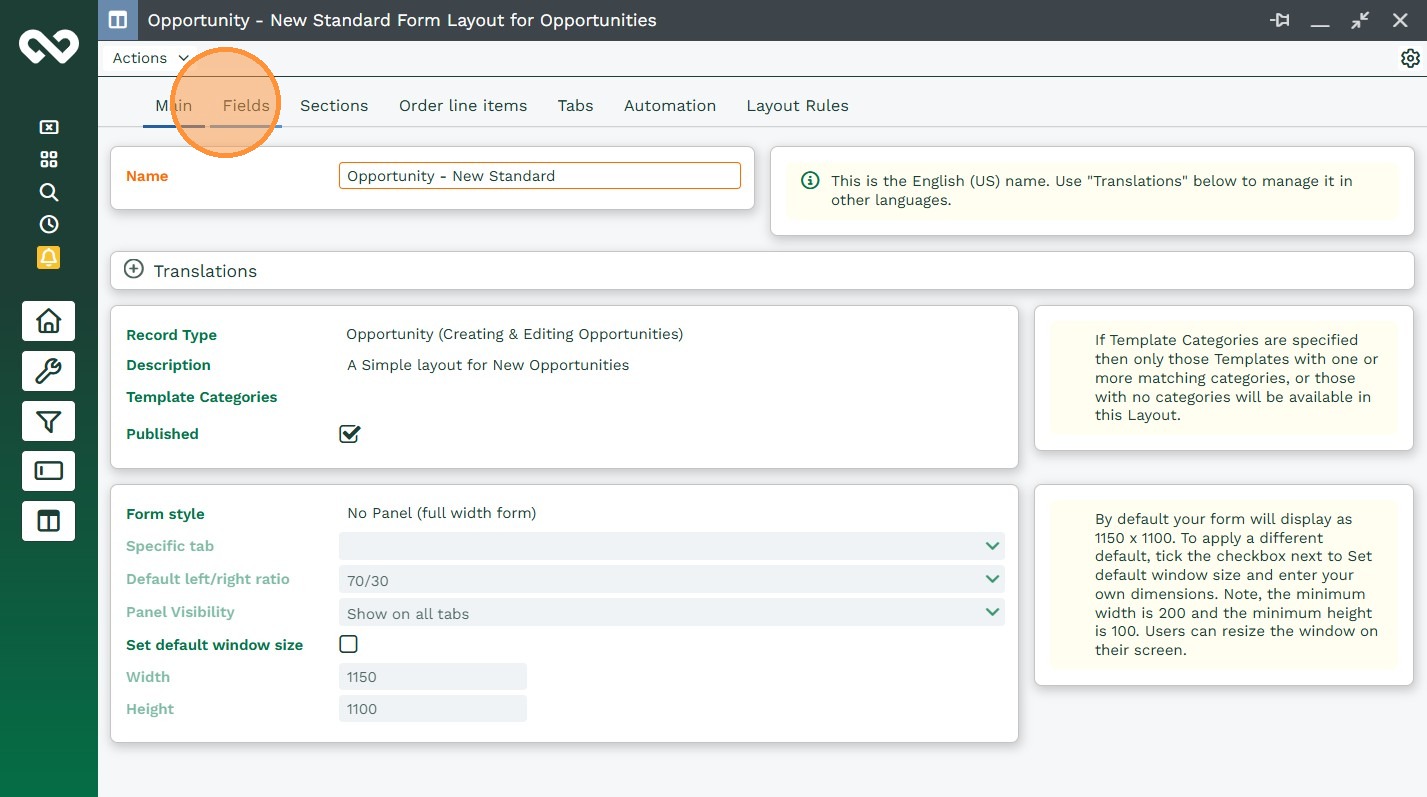Open the recent history clock icon
Screen dimensions: 1427x797
[48, 224]
